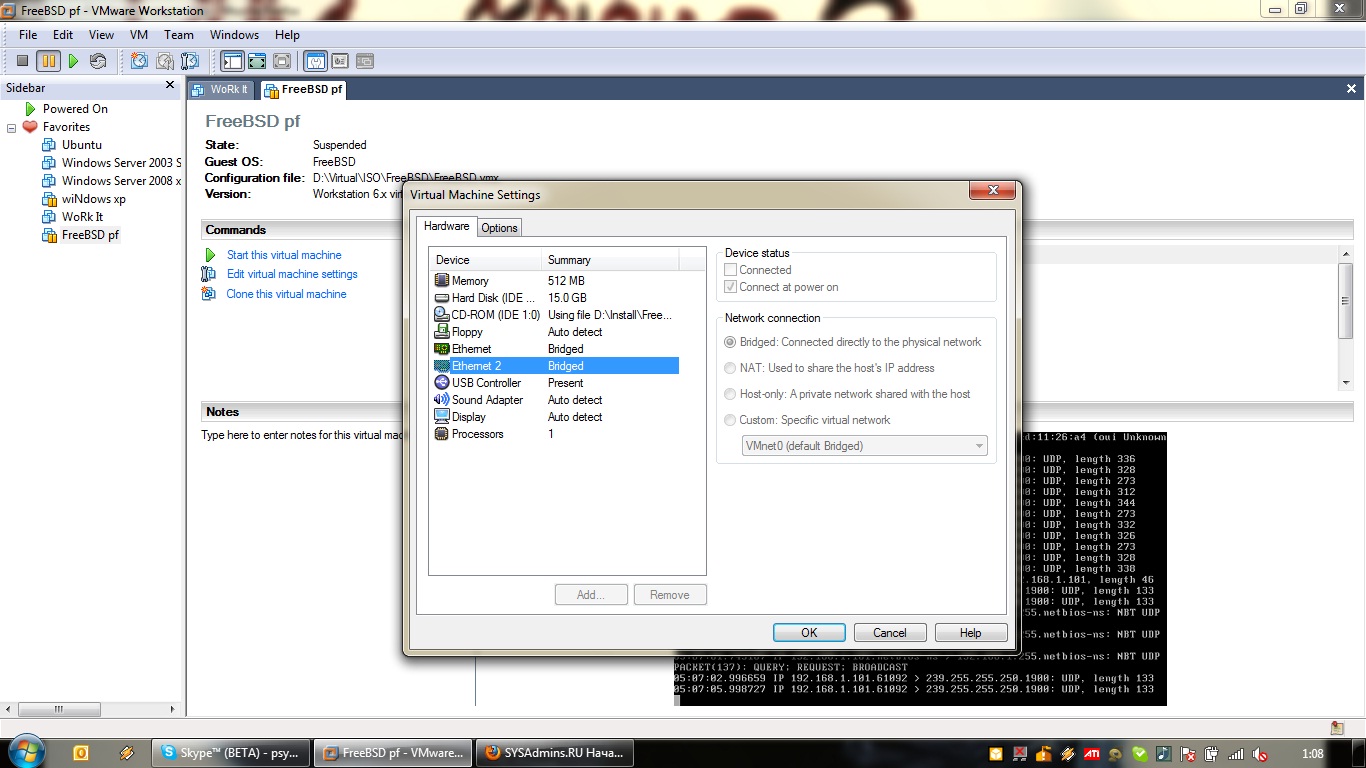This screenshot has height=768, width=1366.
Task: Click the Summary View toolbar icon
Action: coord(315,61)
